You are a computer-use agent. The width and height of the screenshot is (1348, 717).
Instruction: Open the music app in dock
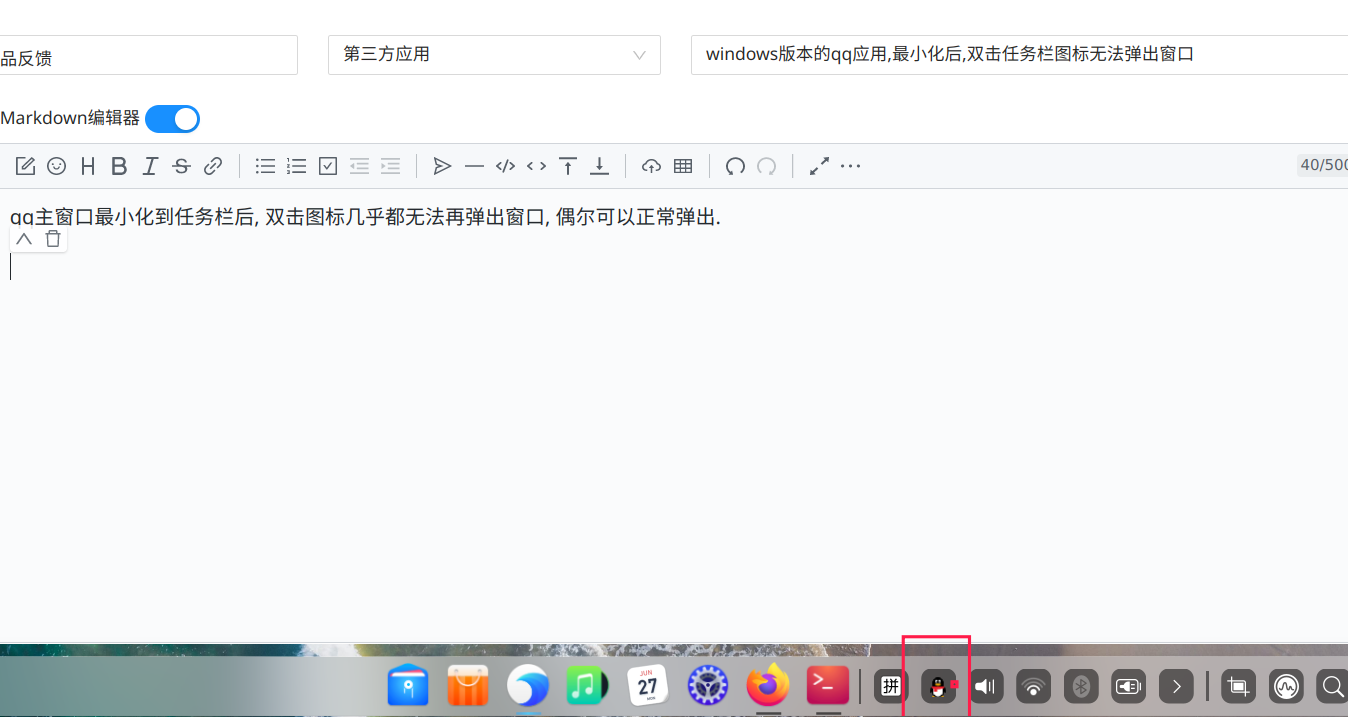point(588,685)
